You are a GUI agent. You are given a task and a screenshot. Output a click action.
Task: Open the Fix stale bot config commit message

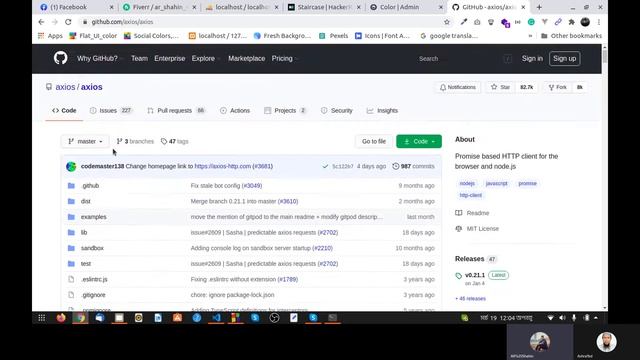(x=215, y=186)
